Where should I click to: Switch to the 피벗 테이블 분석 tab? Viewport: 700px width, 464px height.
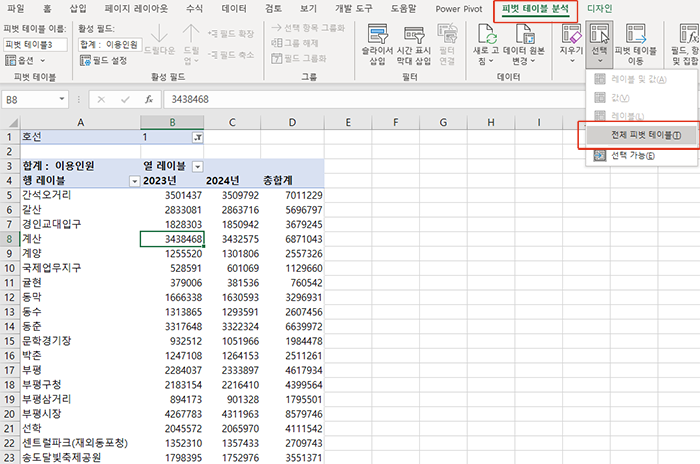coord(535,8)
